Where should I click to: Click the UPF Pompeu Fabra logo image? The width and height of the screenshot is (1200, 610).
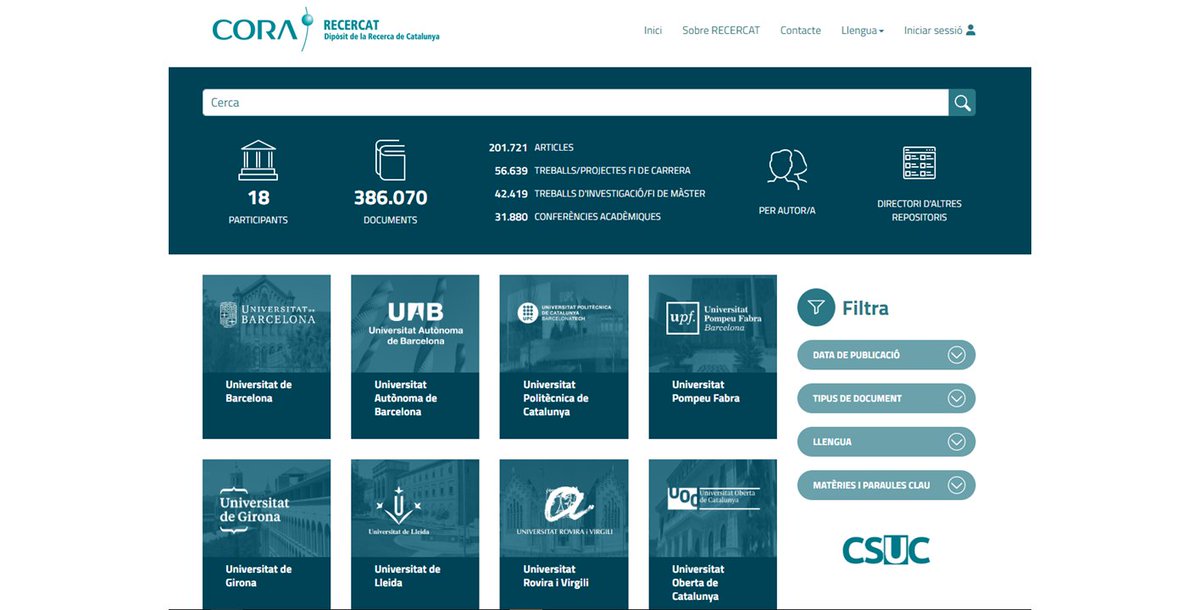click(713, 323)
